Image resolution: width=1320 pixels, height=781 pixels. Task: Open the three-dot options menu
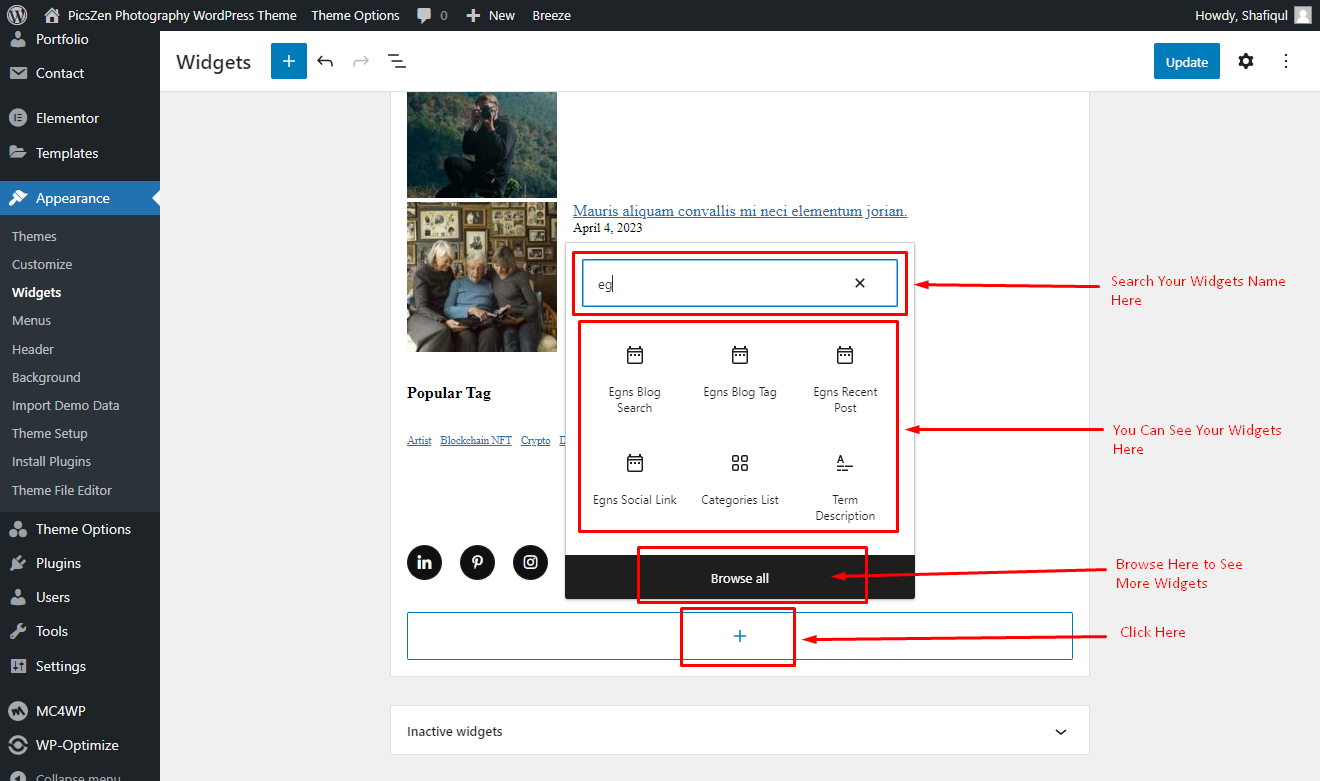click(x=1286, y=61)
